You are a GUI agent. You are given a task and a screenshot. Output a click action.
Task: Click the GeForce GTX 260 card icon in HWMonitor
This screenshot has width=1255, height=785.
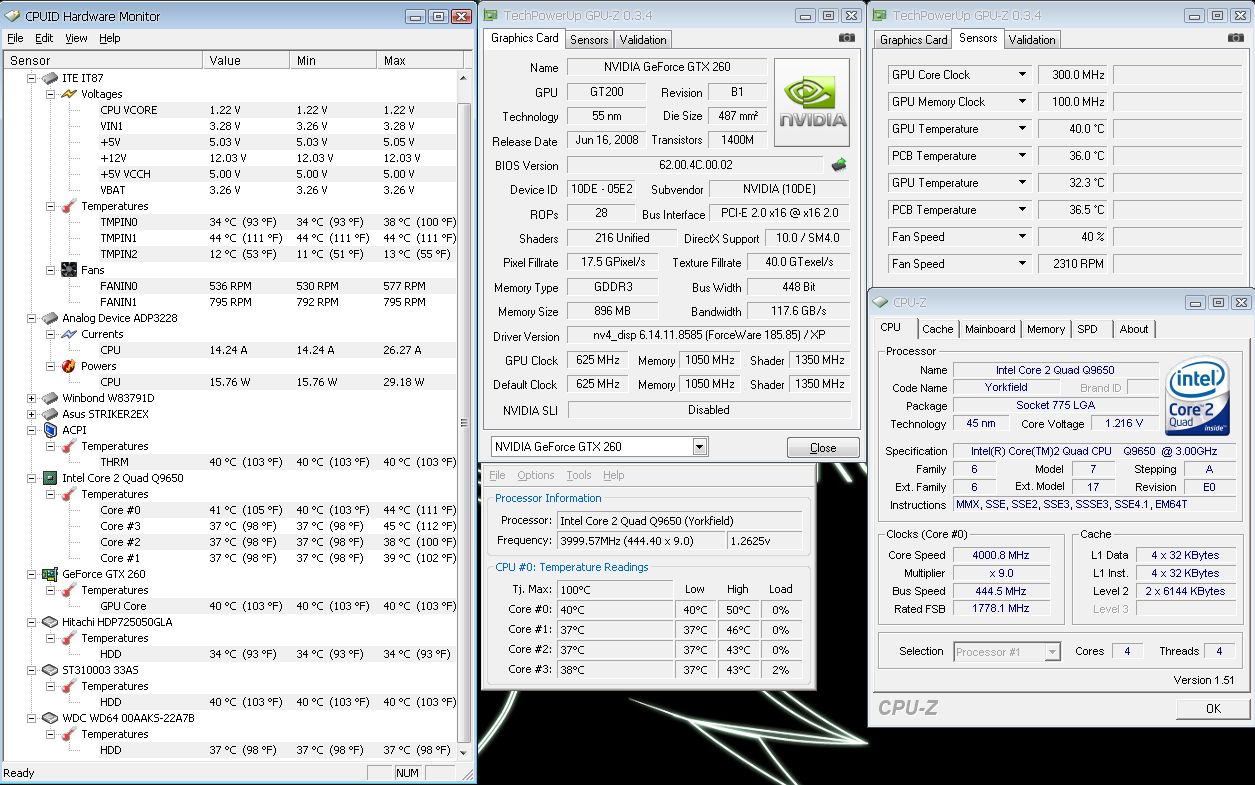point(49,574)
